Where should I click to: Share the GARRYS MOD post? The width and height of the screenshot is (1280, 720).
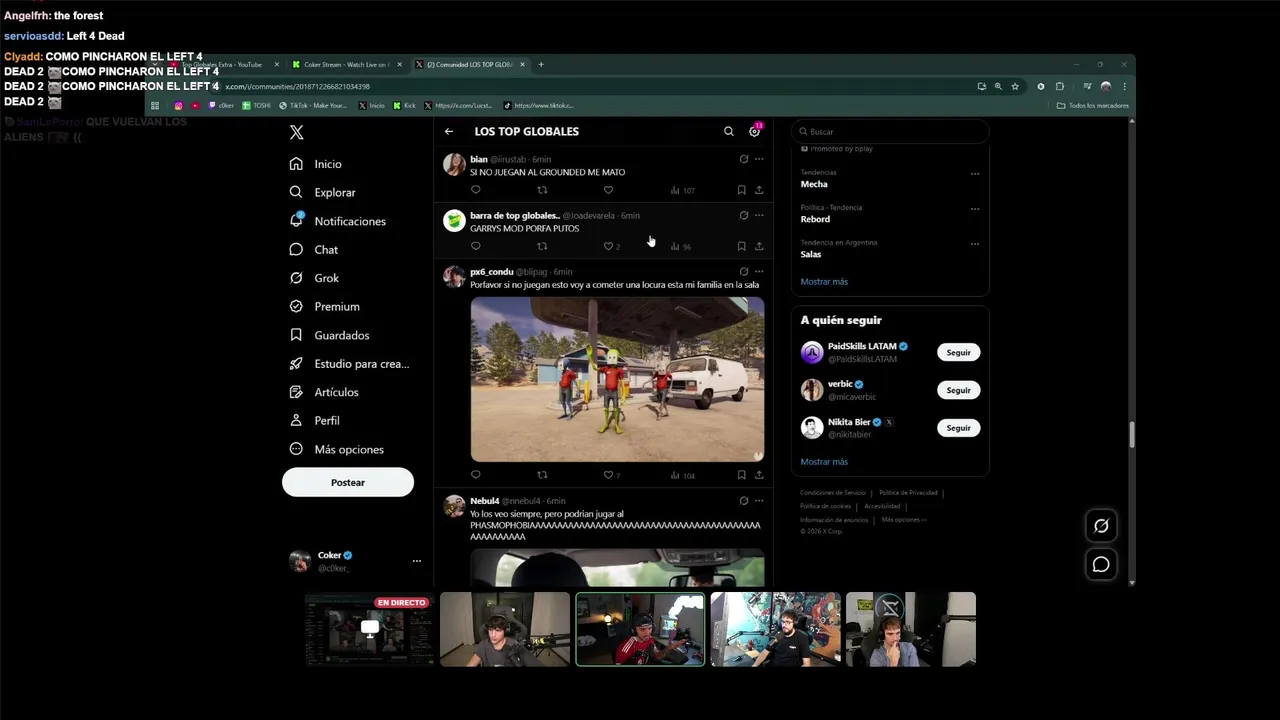point(759,246)
